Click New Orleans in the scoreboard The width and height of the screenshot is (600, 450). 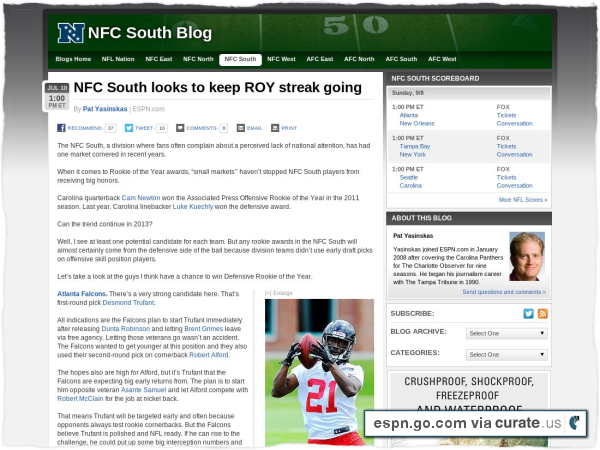pos(417,124)
